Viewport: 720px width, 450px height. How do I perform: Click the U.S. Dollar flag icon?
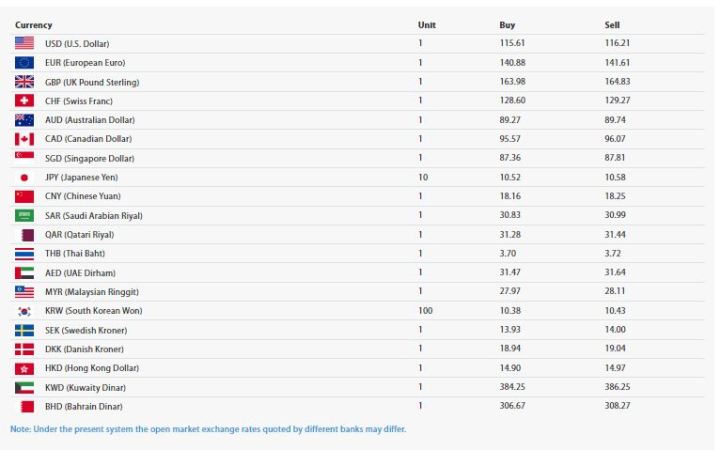25,44
